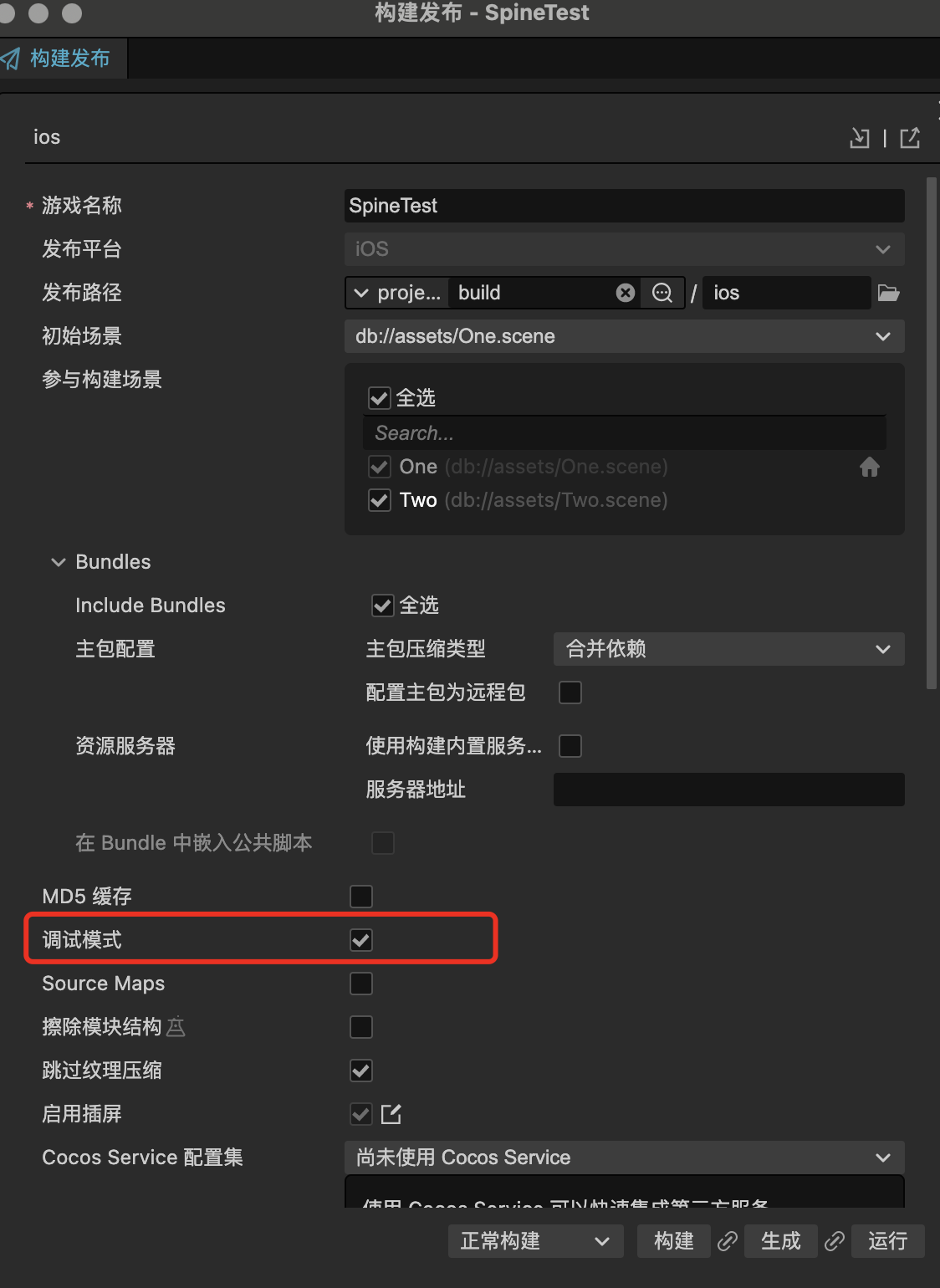Image resolution: width=940 pixels, height=1288 pixels.
Task: Enable 配置主包为远程包 checkbox
Action: point(570,693)
